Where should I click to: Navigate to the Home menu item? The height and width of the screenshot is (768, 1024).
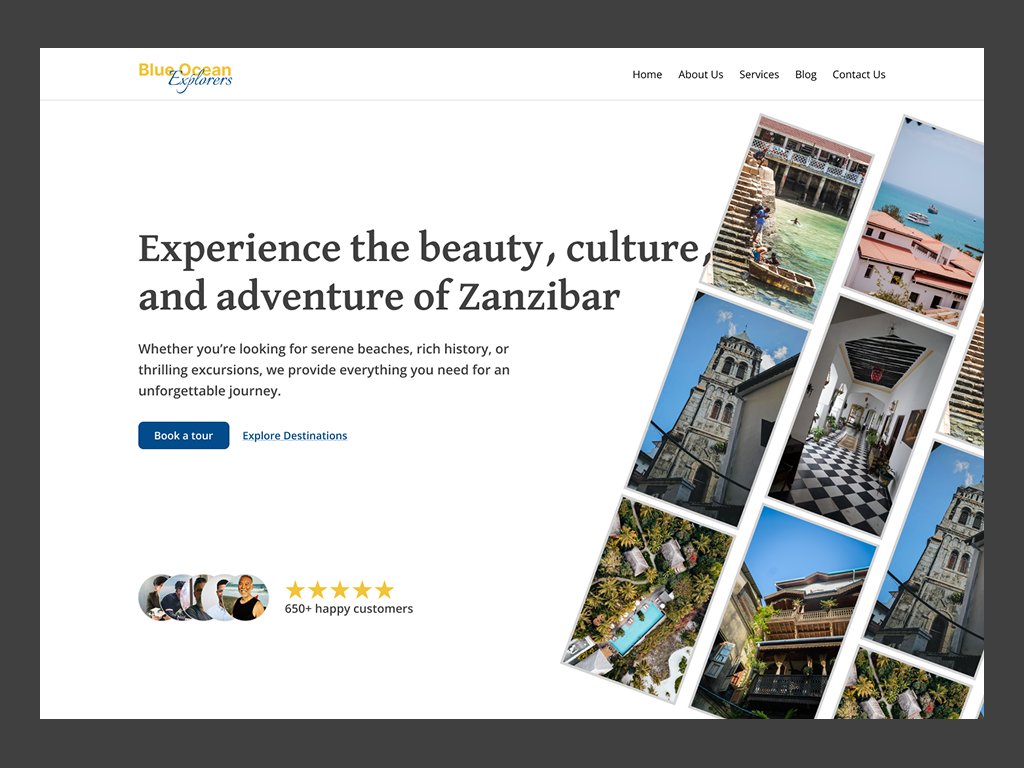647,74
